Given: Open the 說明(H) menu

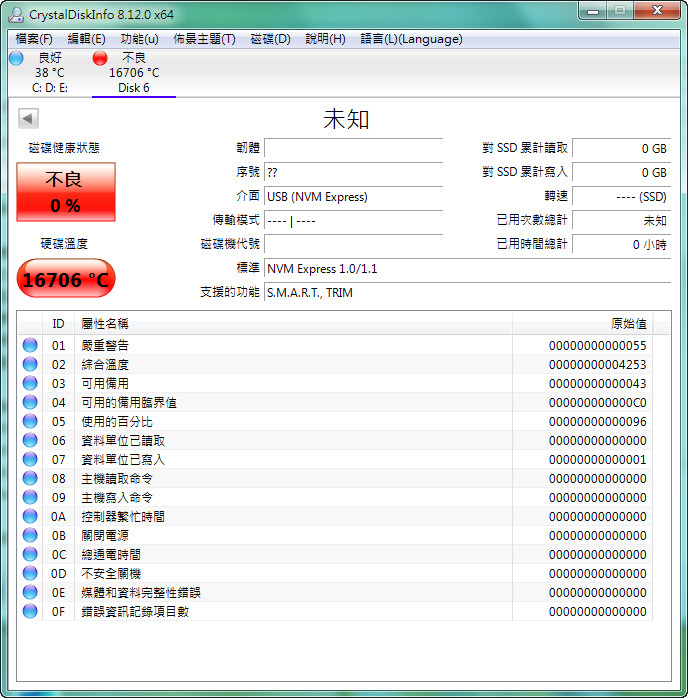Looking at the screenshot, I should (x=325, y=39).
